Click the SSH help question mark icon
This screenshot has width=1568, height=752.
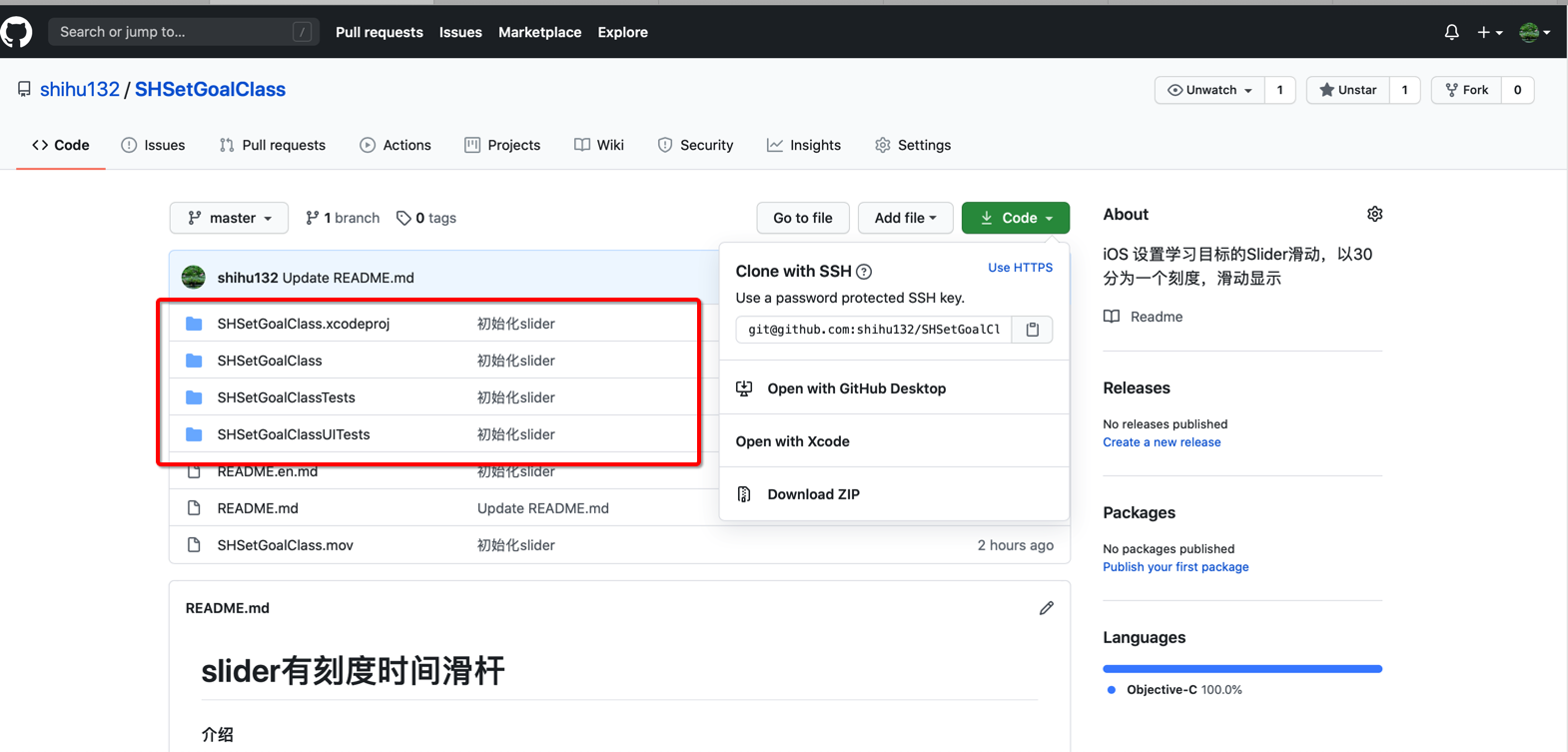click(864, 272)
